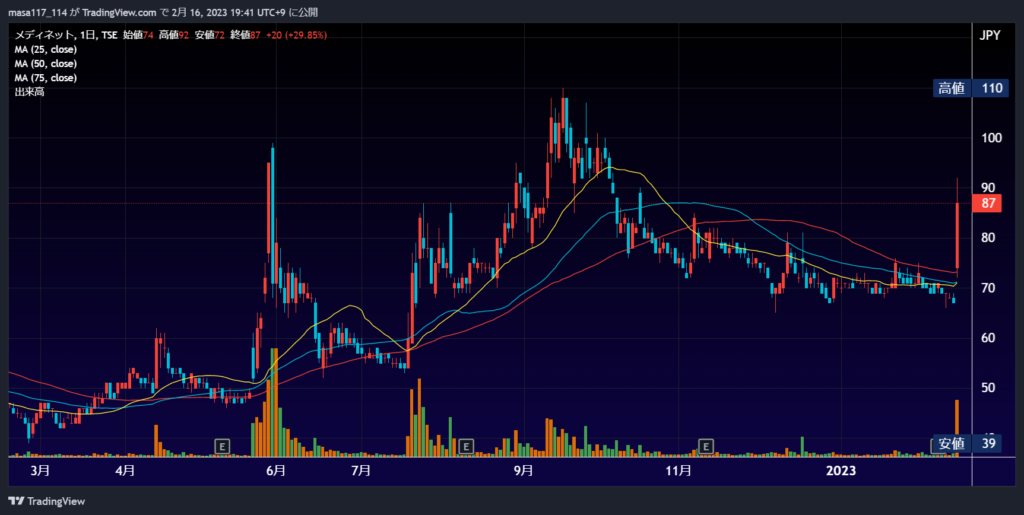
Task: Click the 始値74 open value
Action: [138, 35]
